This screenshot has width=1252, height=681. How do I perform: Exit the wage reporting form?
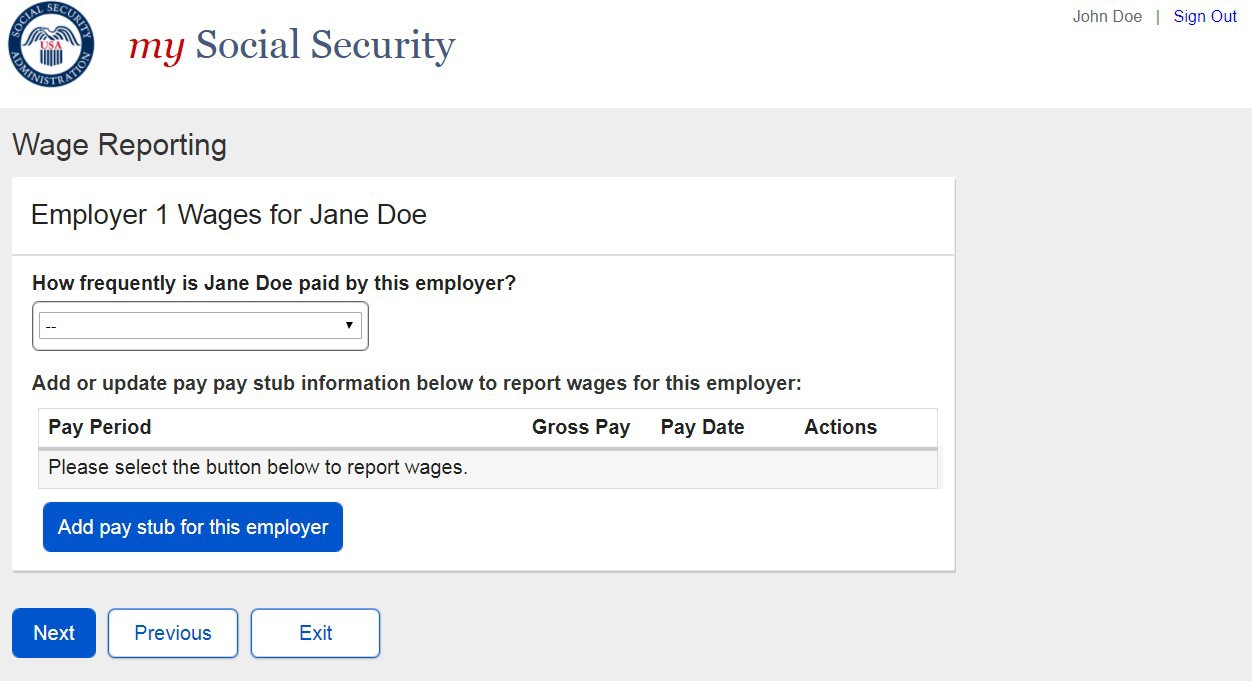tap(315, 633)
